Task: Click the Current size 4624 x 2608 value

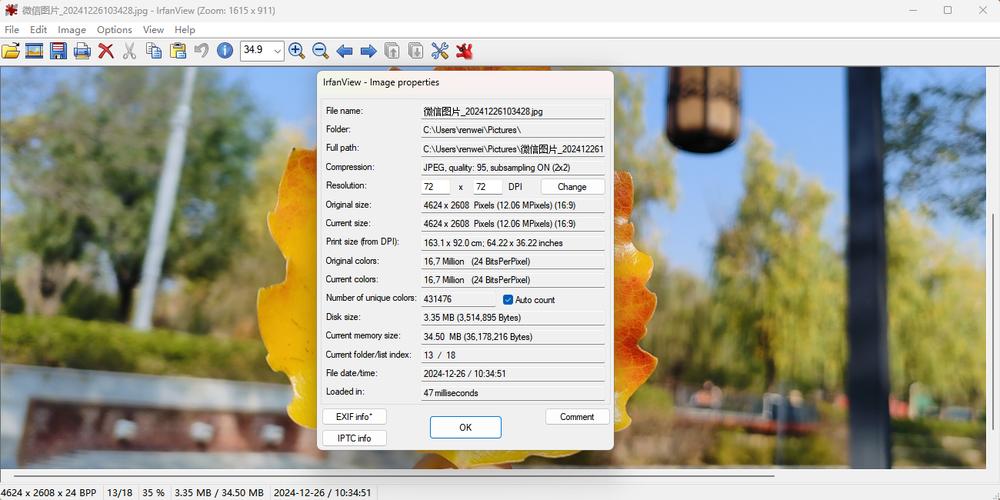Action: pos(513,224)
